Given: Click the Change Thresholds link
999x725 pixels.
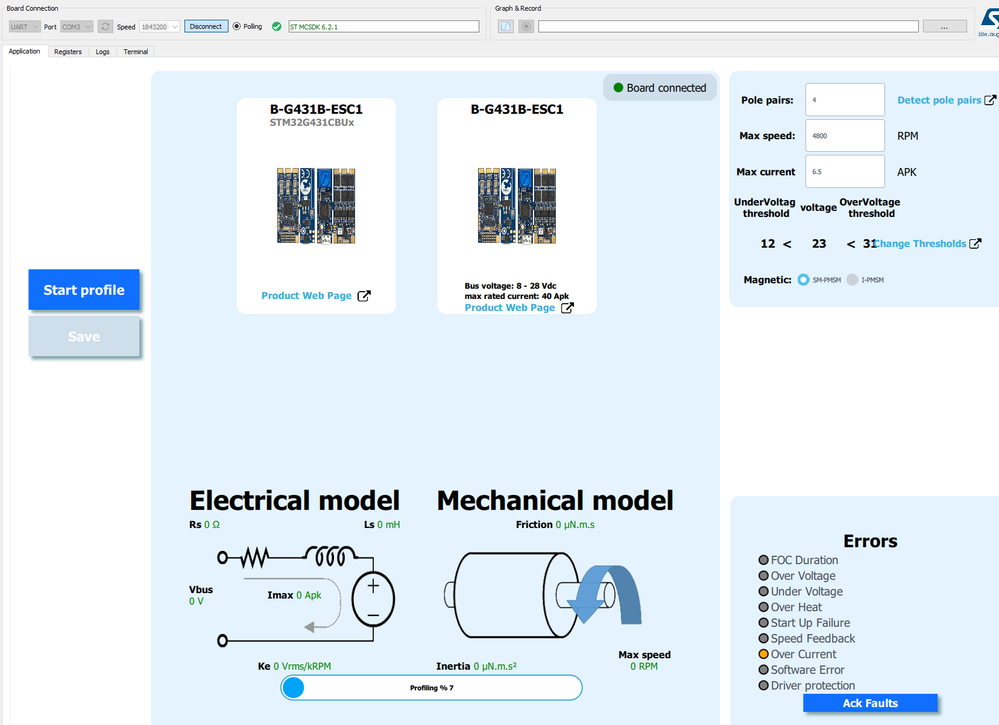Looking at the screenshot, I should point(920,243).
